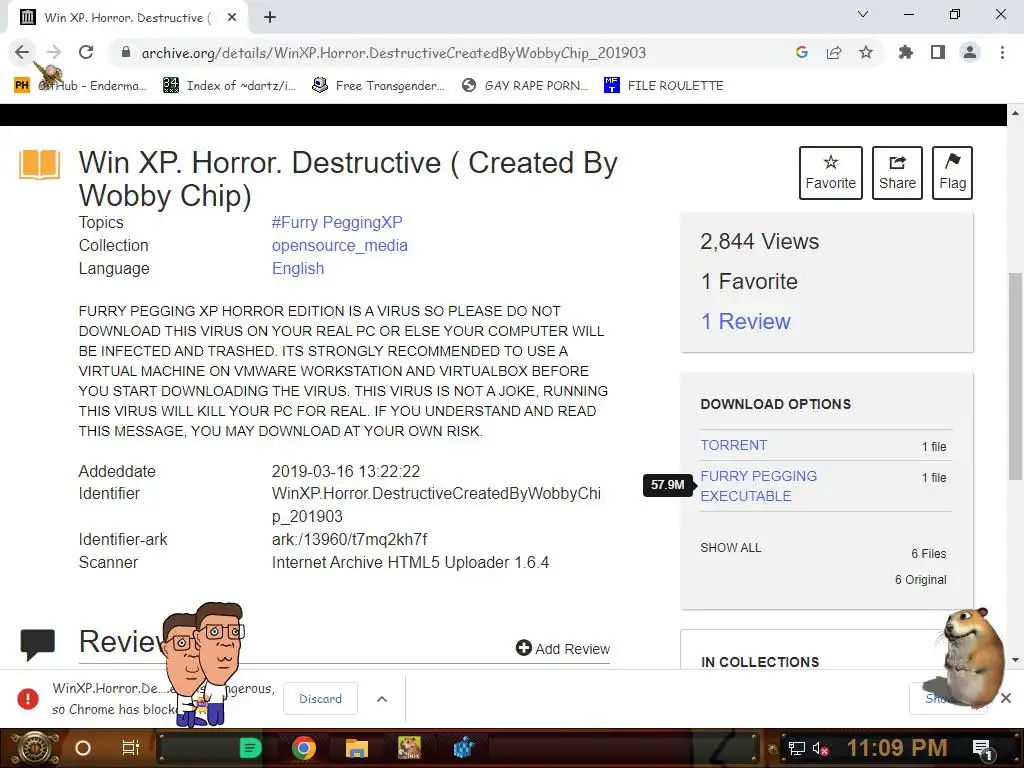This screenshot has height=768, width=1024.
Task: Discard the blocked download
Action: 320,699
